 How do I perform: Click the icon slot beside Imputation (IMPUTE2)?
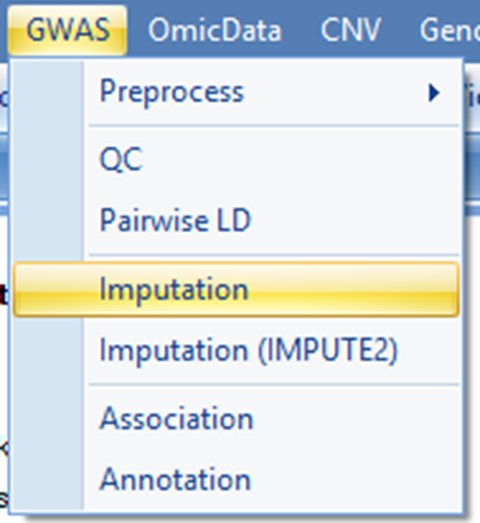click(49, 350)
